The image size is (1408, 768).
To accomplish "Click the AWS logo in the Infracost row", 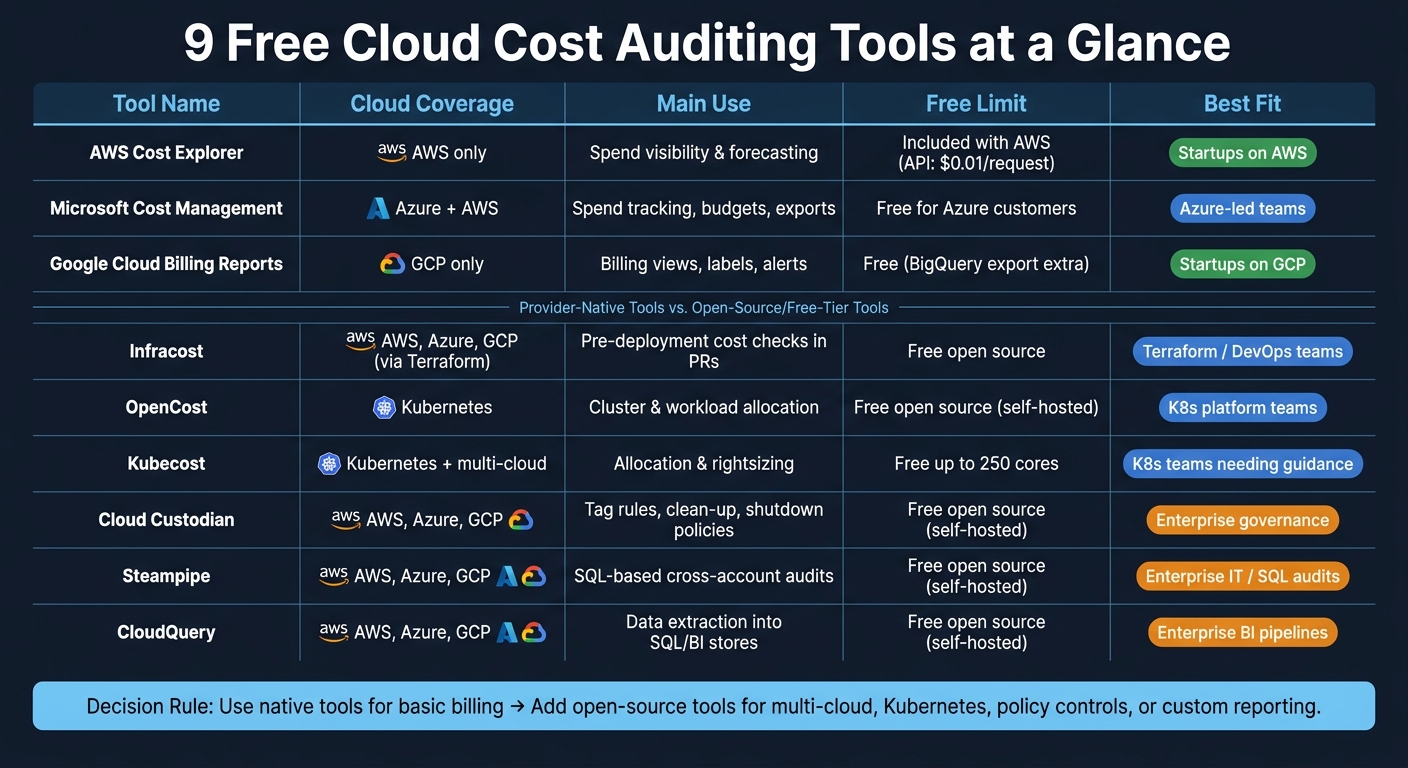I will tap(361, 340).
